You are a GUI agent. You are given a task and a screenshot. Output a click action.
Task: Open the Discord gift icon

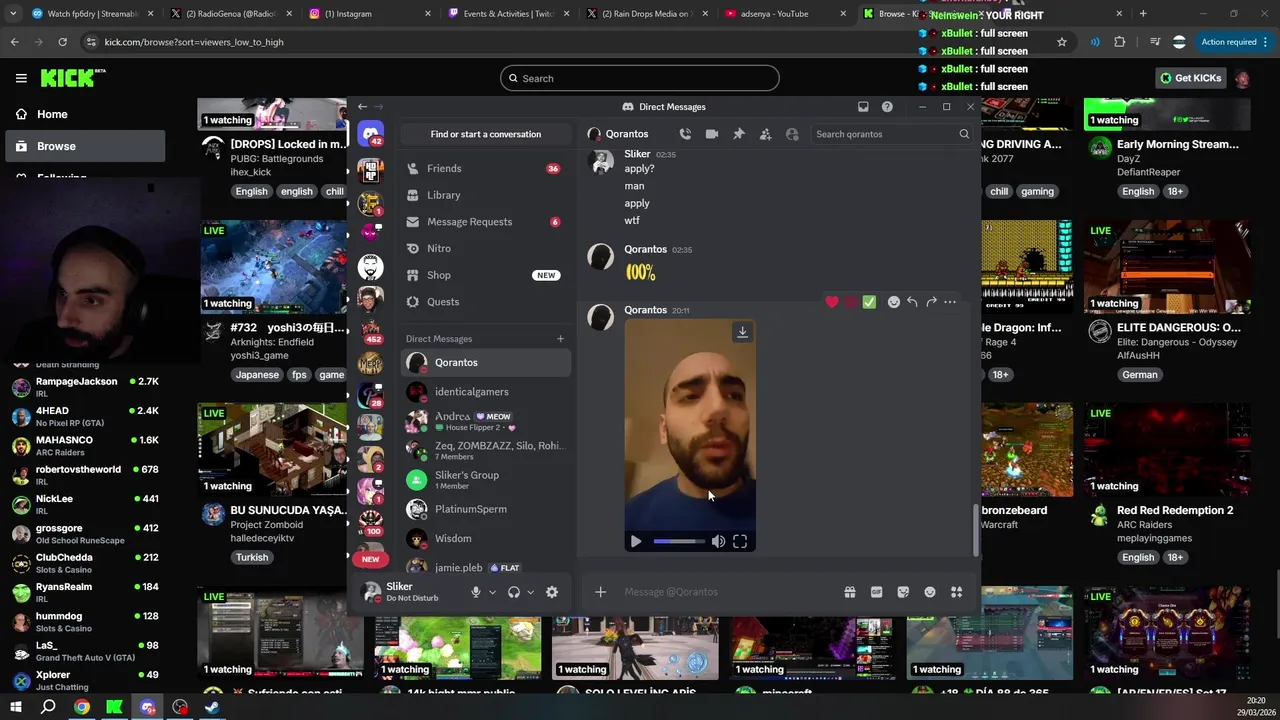[x=850, y=592]
